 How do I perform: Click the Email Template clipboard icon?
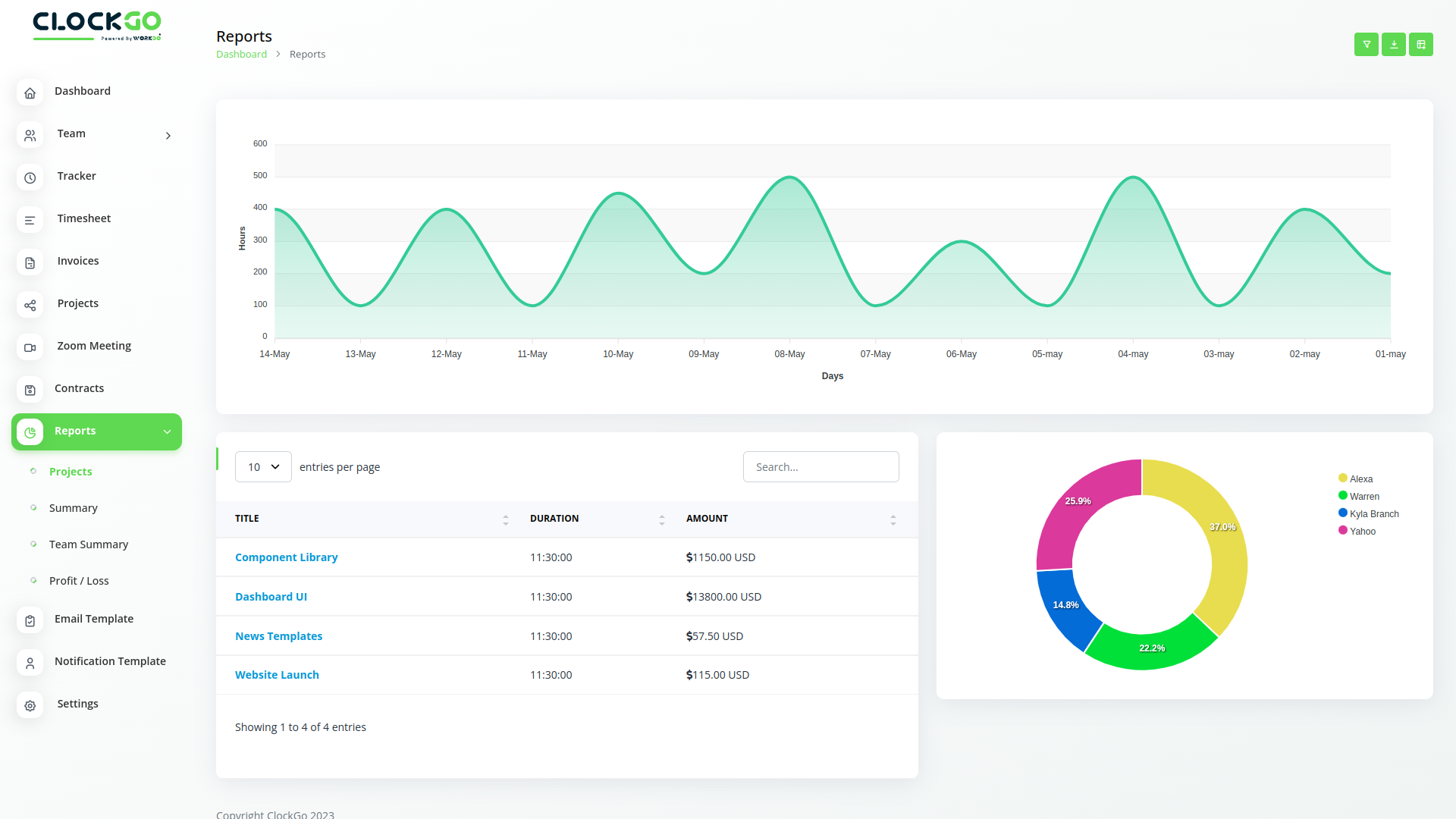(30, 620)
